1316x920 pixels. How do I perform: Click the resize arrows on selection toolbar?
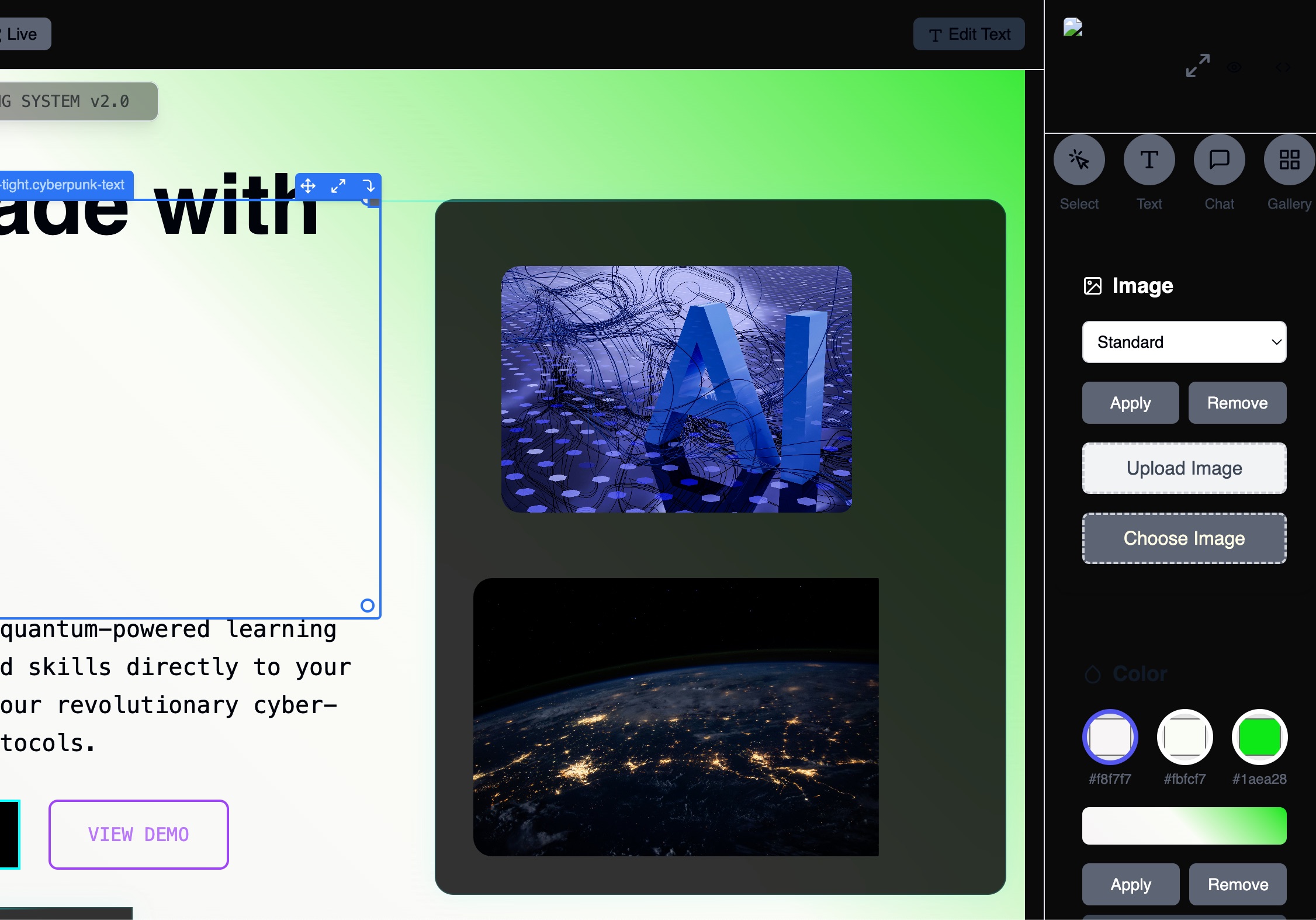pyautogui.click(x=338, y=186)
